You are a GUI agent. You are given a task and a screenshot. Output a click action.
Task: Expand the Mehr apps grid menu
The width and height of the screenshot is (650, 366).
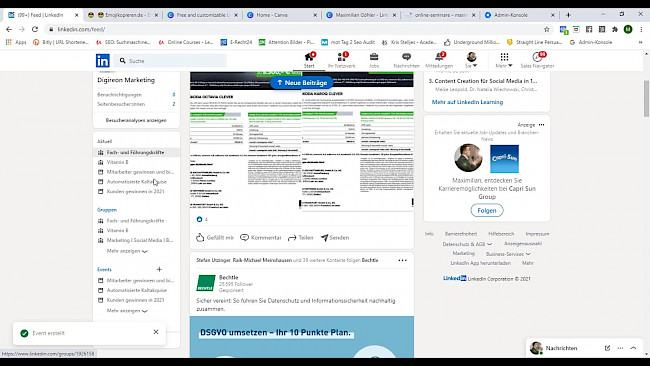tap(504, 61)
